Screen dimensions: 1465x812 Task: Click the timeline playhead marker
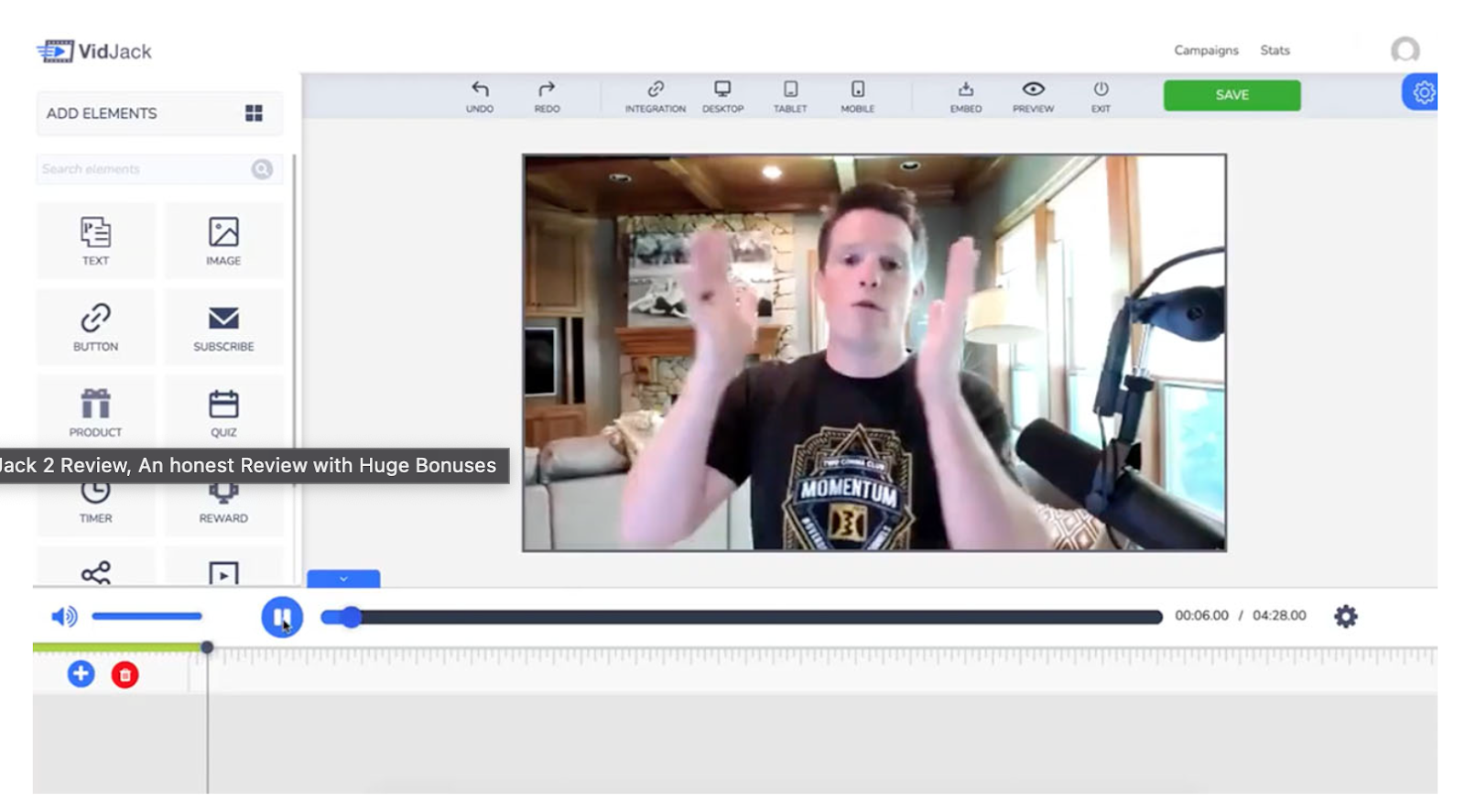tap(207, 647)
